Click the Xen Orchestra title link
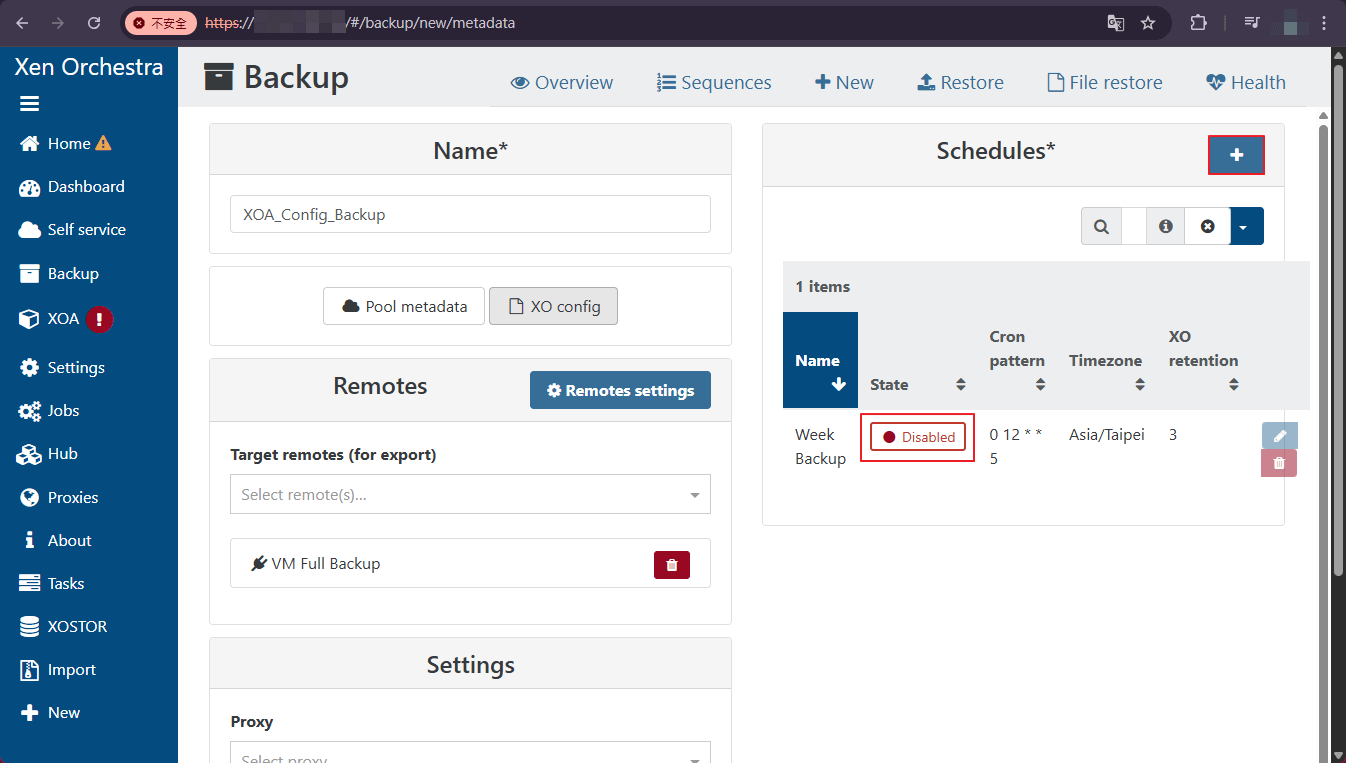 coord(89,67)
